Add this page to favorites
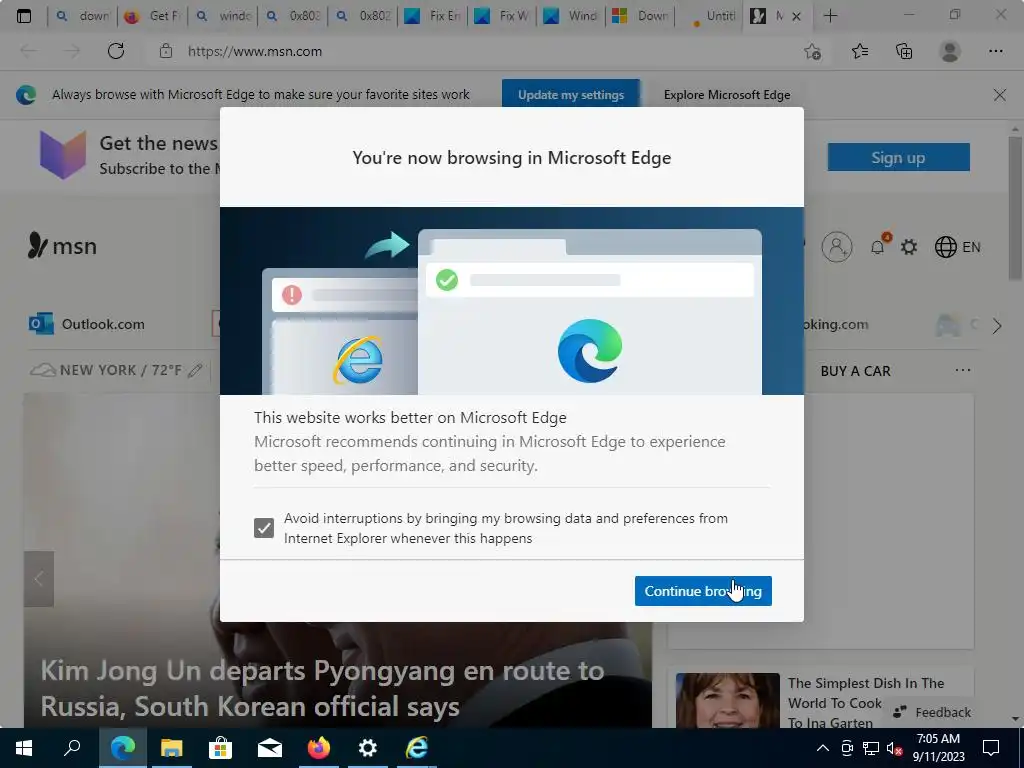The width and height of the screenshot is (1024, 768). tap(812, 51)
